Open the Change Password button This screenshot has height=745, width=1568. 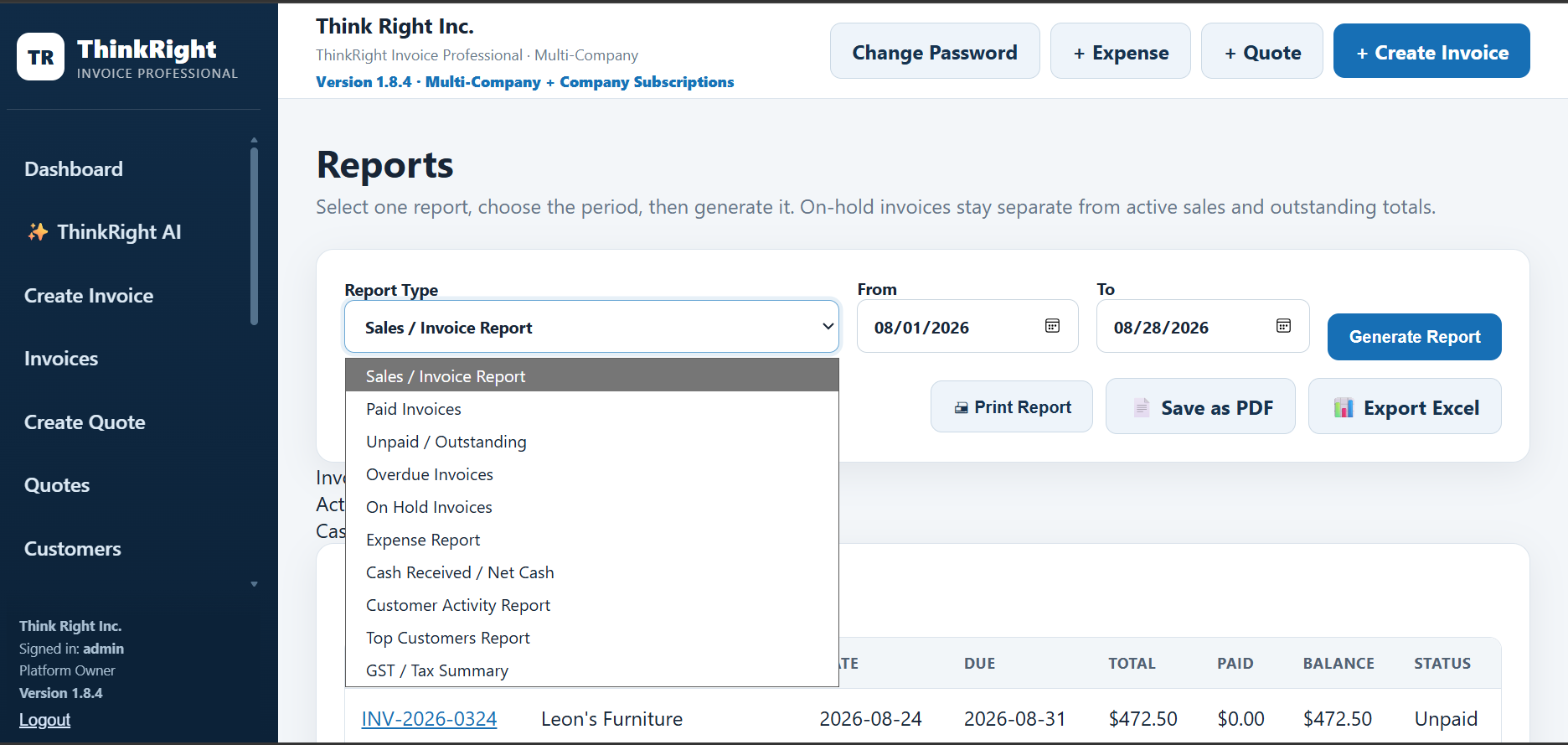935,52
